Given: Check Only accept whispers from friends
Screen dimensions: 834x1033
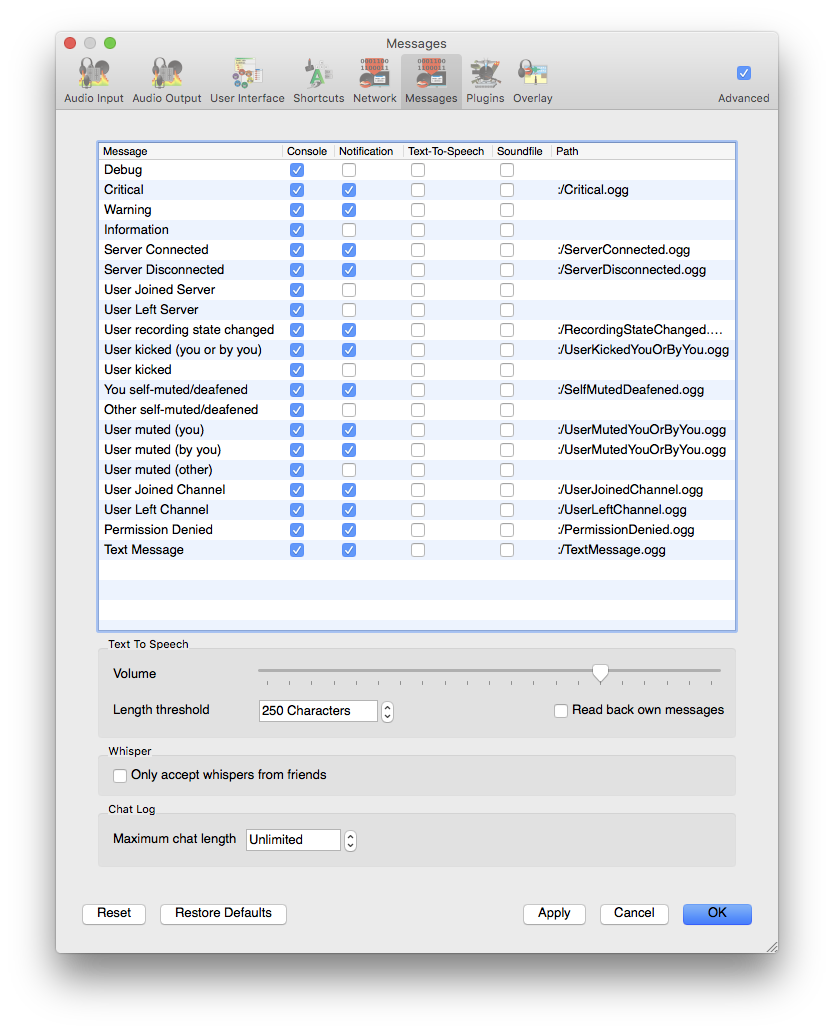Looking at the screenshot, I should [x=120, y=775].
